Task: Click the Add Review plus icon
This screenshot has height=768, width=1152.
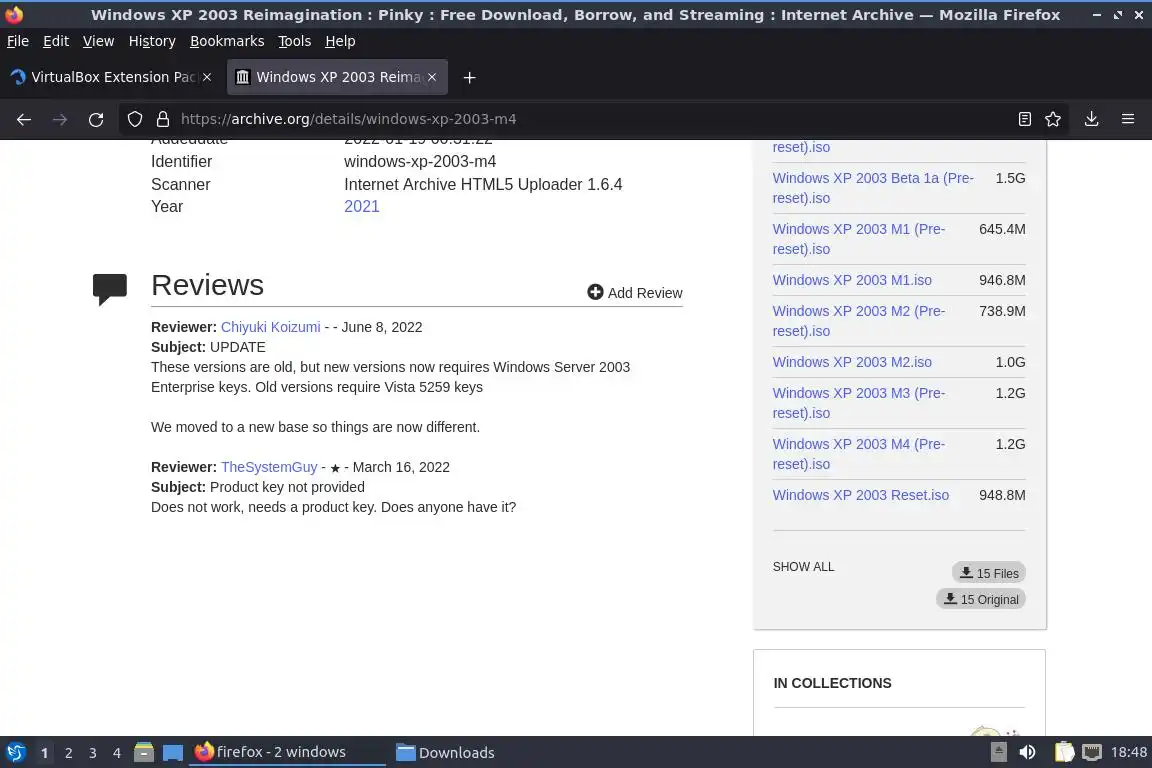Action: [595, 293]
